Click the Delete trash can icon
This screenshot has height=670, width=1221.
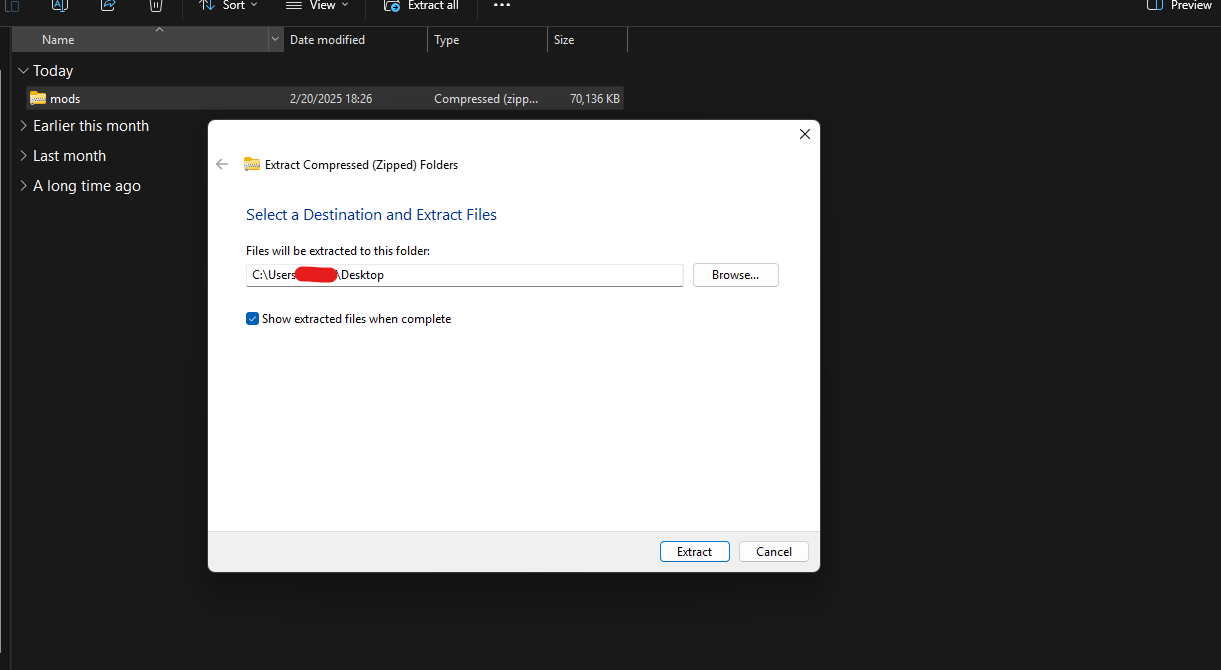tap(156, 5)
